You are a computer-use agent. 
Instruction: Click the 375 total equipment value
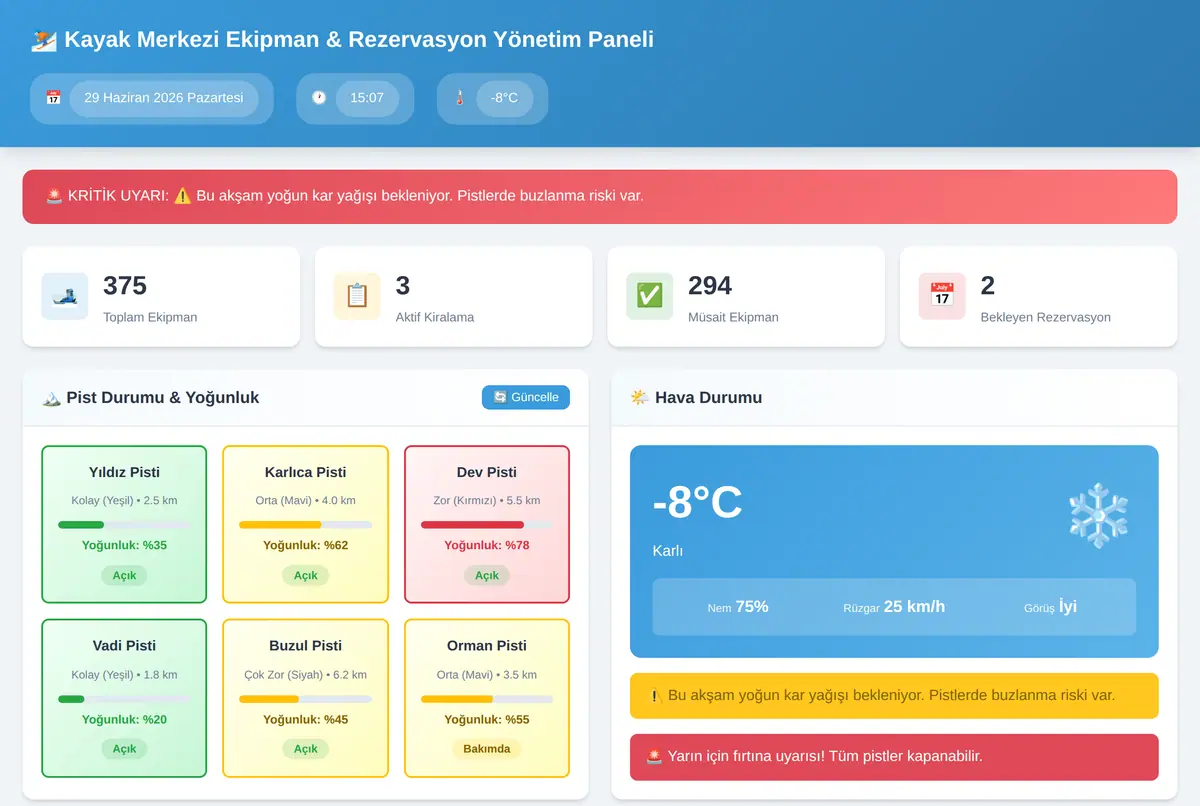point(125,286)
